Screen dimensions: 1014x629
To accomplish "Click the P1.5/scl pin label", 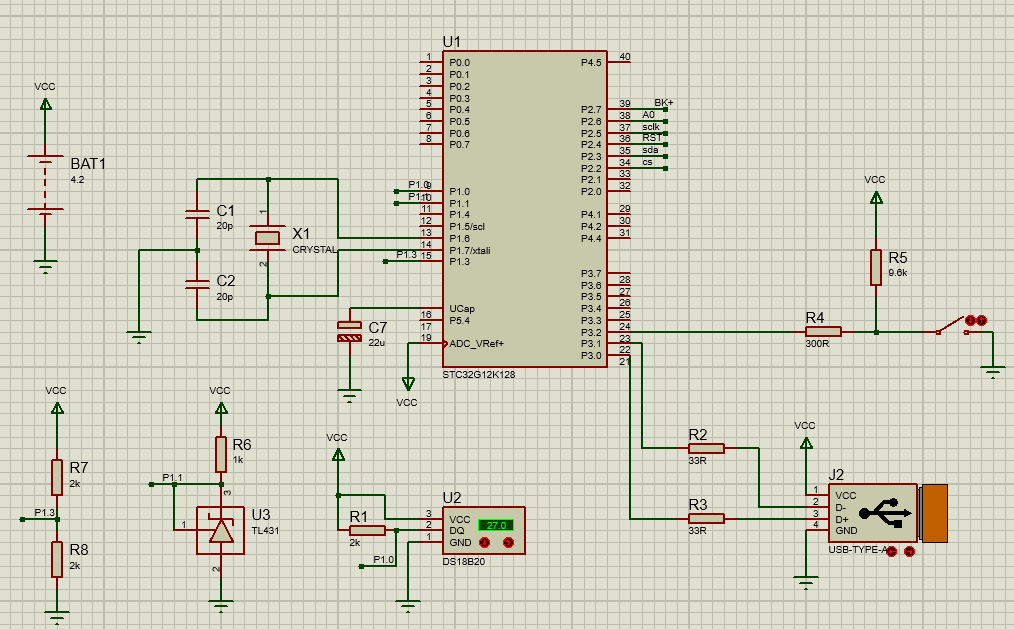I will [x=467, y=227].
